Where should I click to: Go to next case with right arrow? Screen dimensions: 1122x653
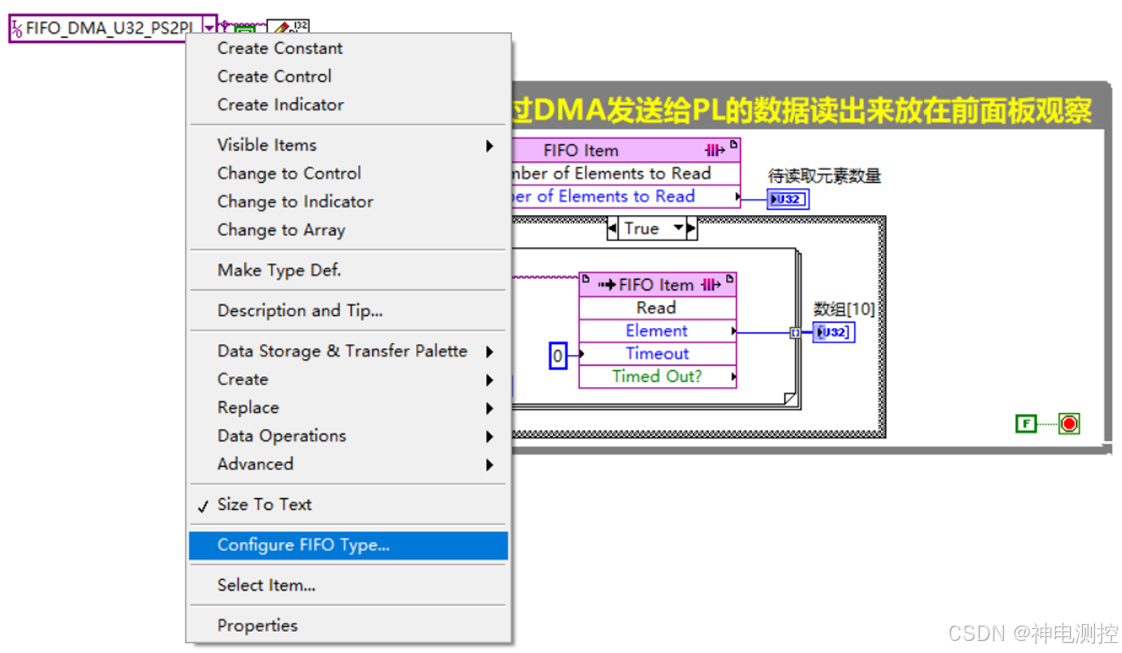point(691,229)
